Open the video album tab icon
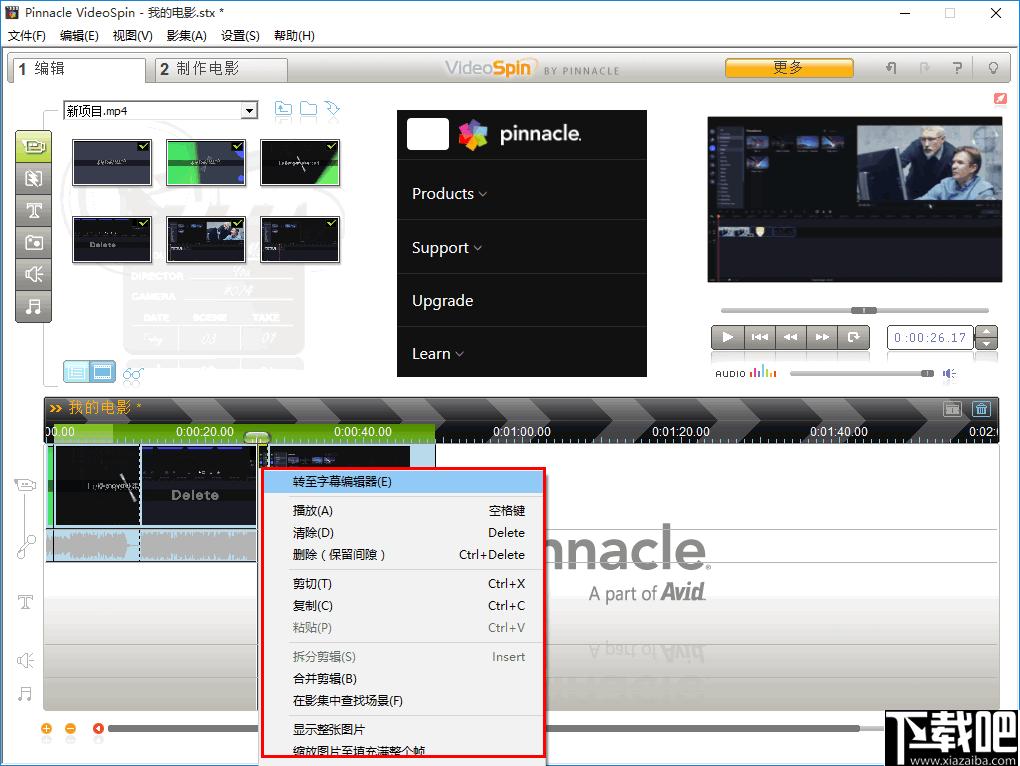Image resolution: width=1020 pixels, height=766 pixels. pyautogui.click(x=33, y=146)
